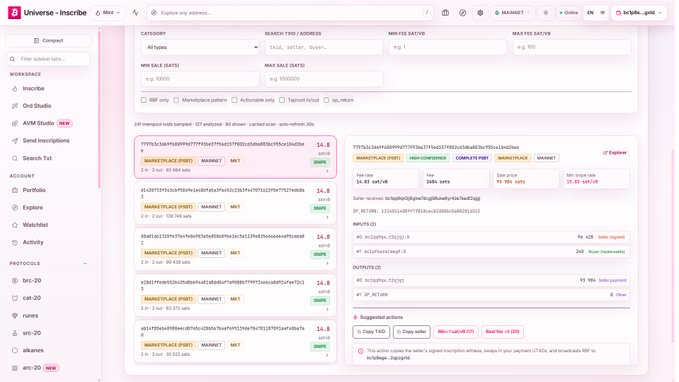Focus the Min fee sat/vB field
Screen dimensions: 679x382
(x=448, y=47)
